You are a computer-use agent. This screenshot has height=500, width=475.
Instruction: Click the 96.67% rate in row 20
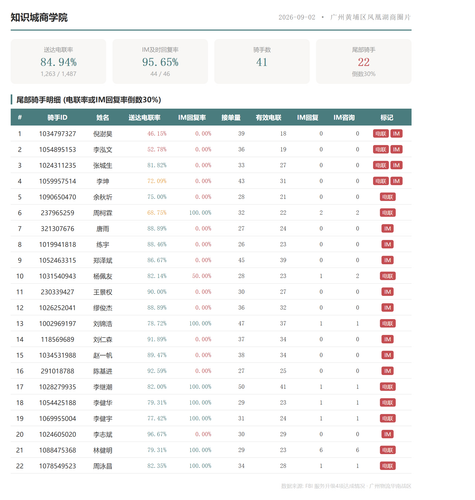[157, 434]
